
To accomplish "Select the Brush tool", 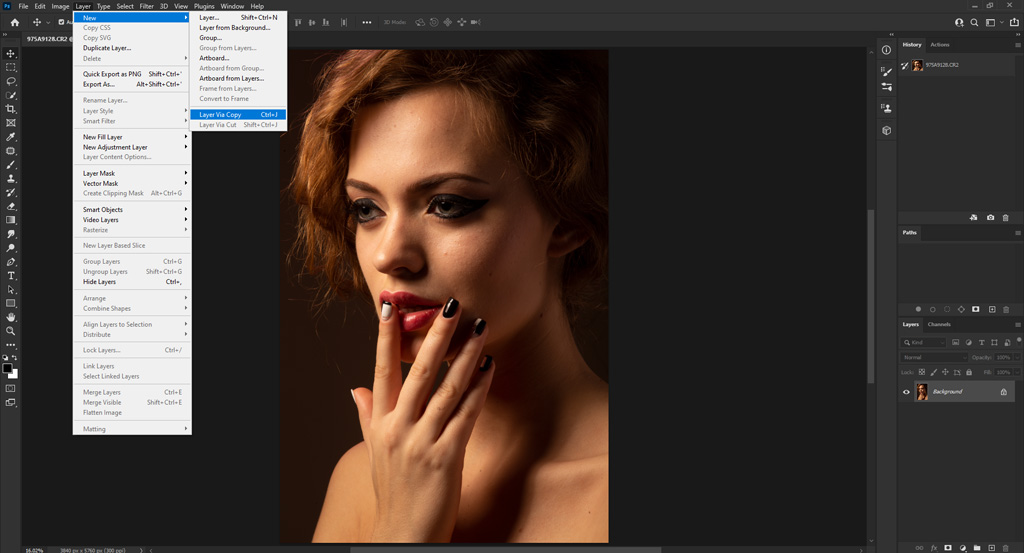I will [10, 165].
